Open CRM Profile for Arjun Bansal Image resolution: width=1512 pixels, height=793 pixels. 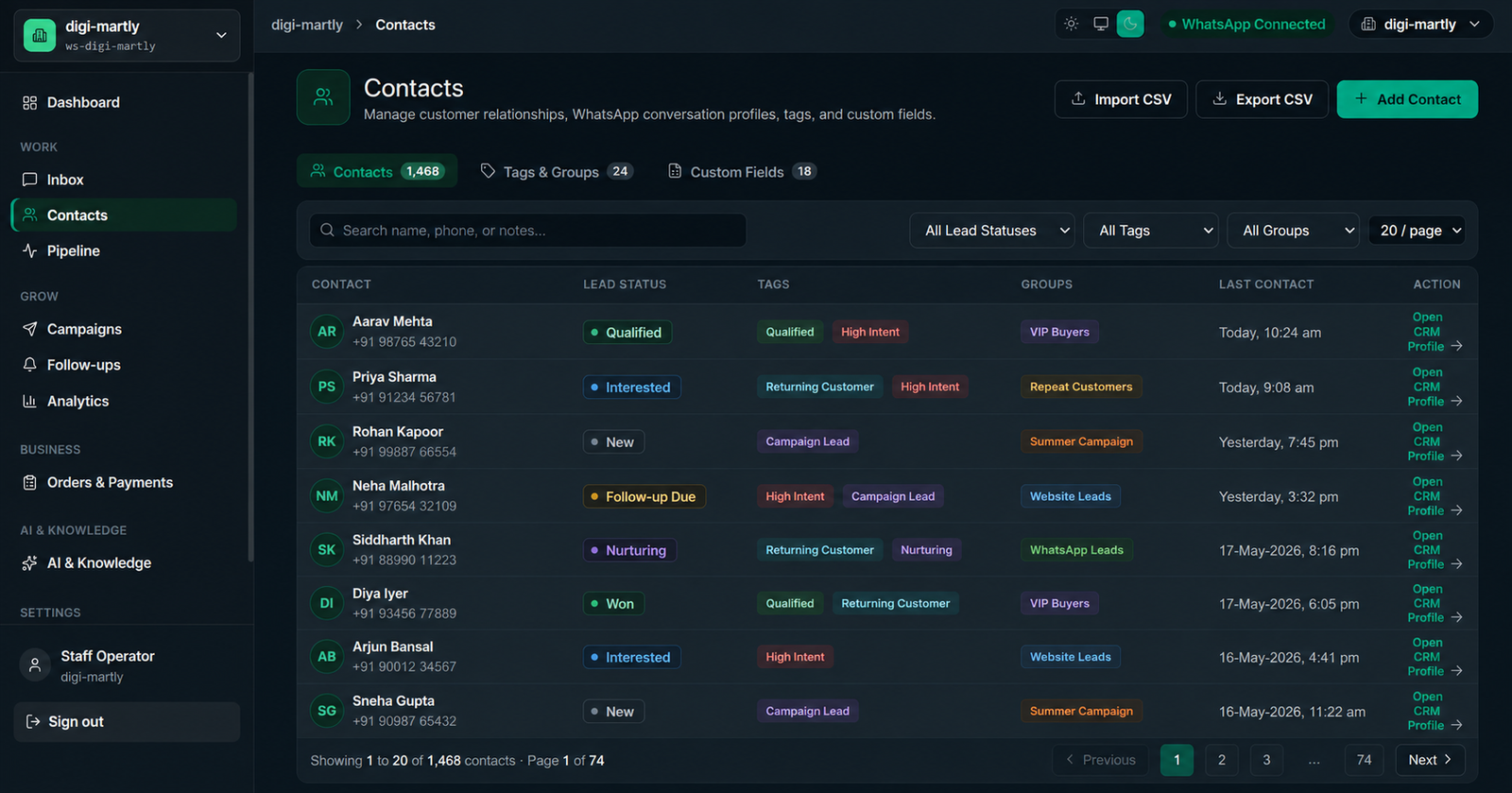point(1435,657)
